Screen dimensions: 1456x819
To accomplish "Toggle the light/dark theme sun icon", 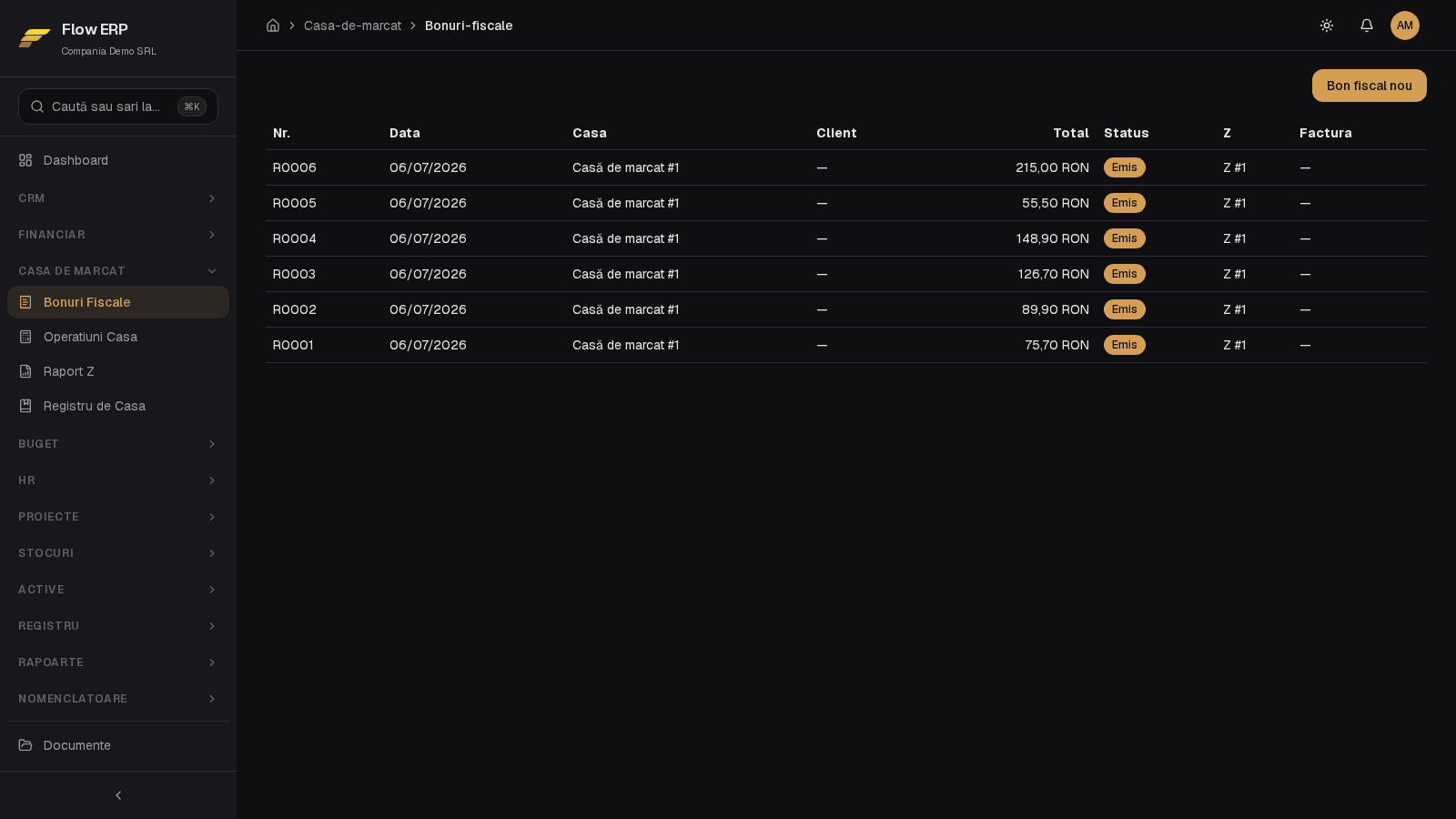I will click(x=1327, y=25).
